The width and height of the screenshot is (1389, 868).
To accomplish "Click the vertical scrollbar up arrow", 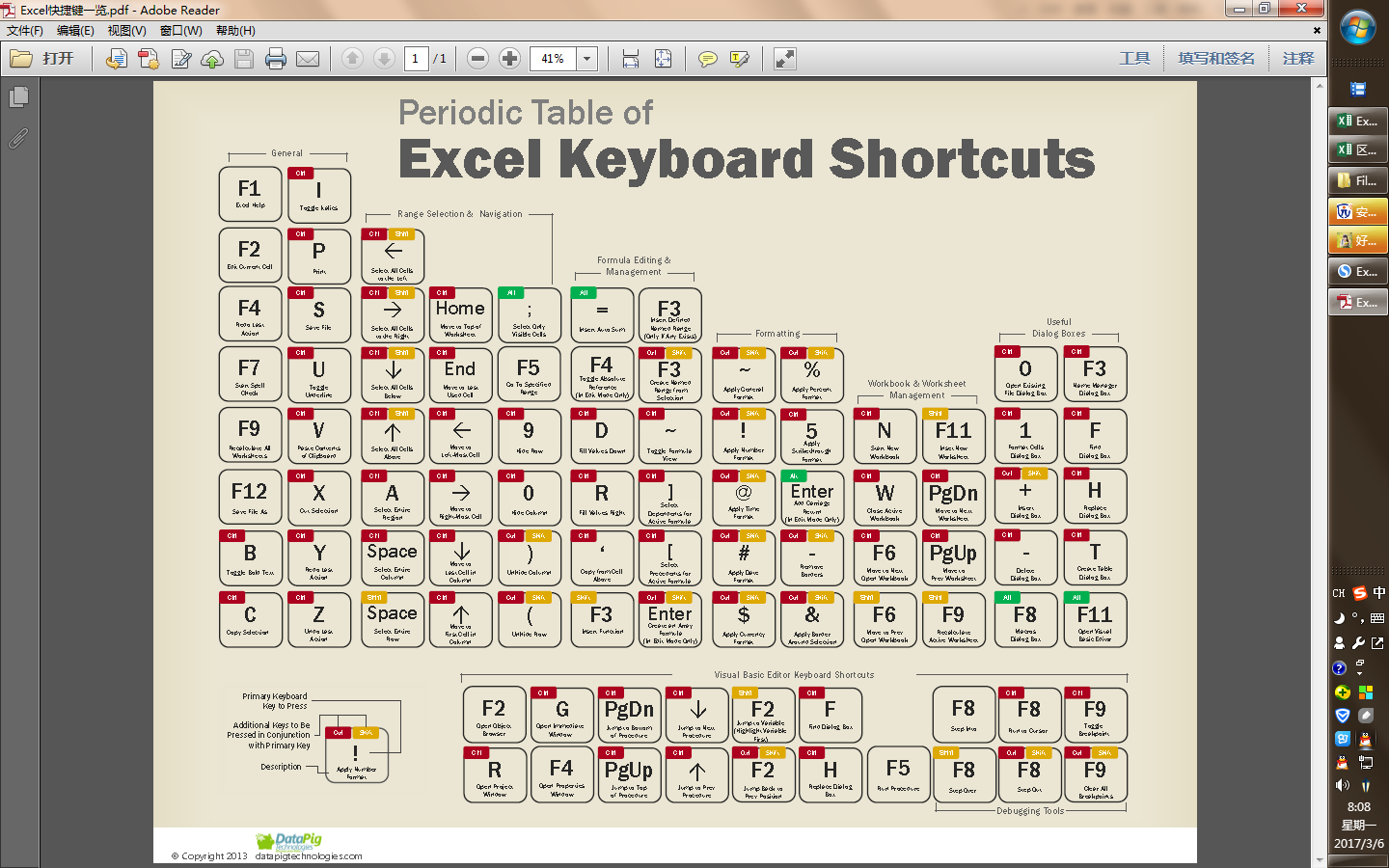I will click(x=1320, y=87).
